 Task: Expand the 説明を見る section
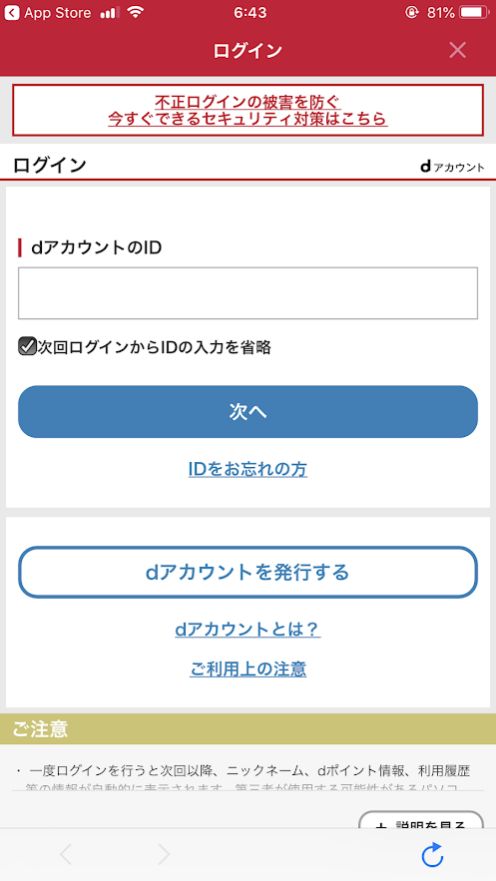click(x=421, y=820)
